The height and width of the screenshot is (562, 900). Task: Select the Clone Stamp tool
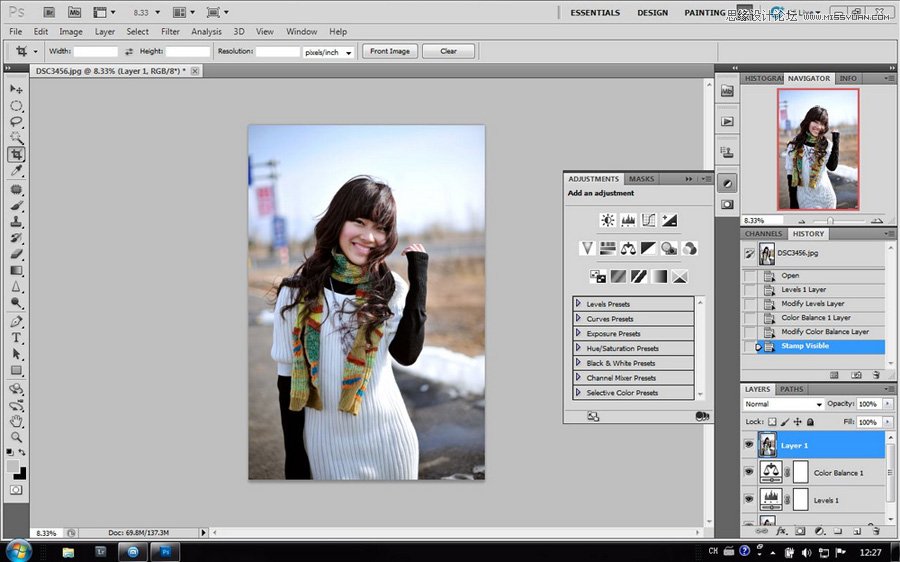point(16,222)
